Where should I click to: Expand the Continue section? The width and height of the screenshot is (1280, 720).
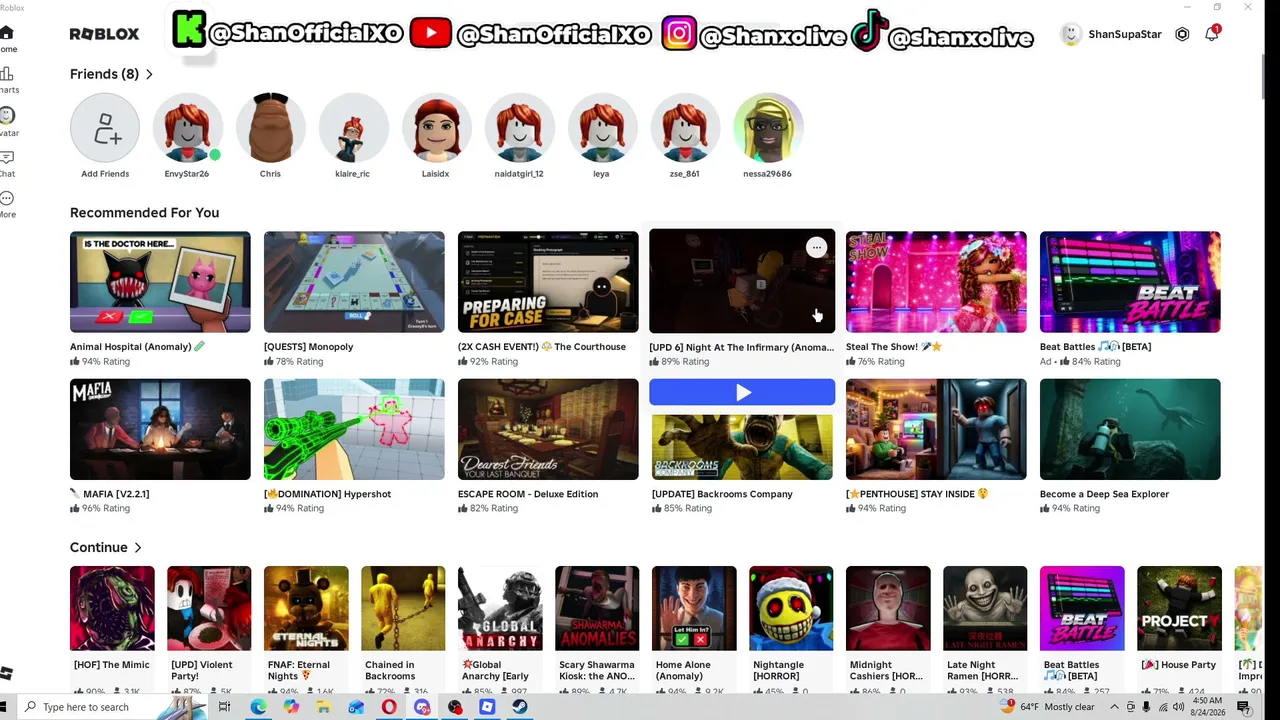[x=106, y=547]
